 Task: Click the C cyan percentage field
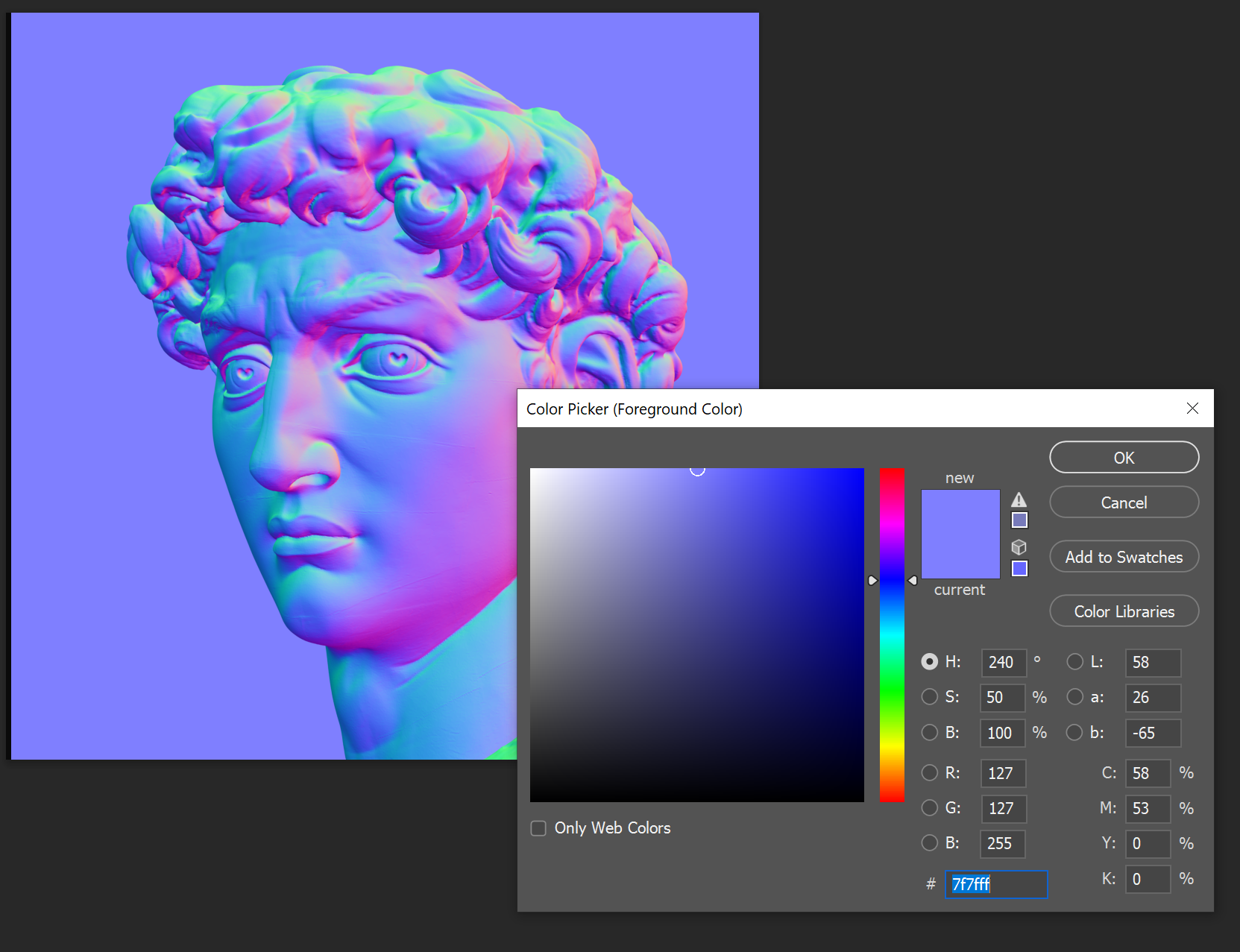click(1148, 773)
